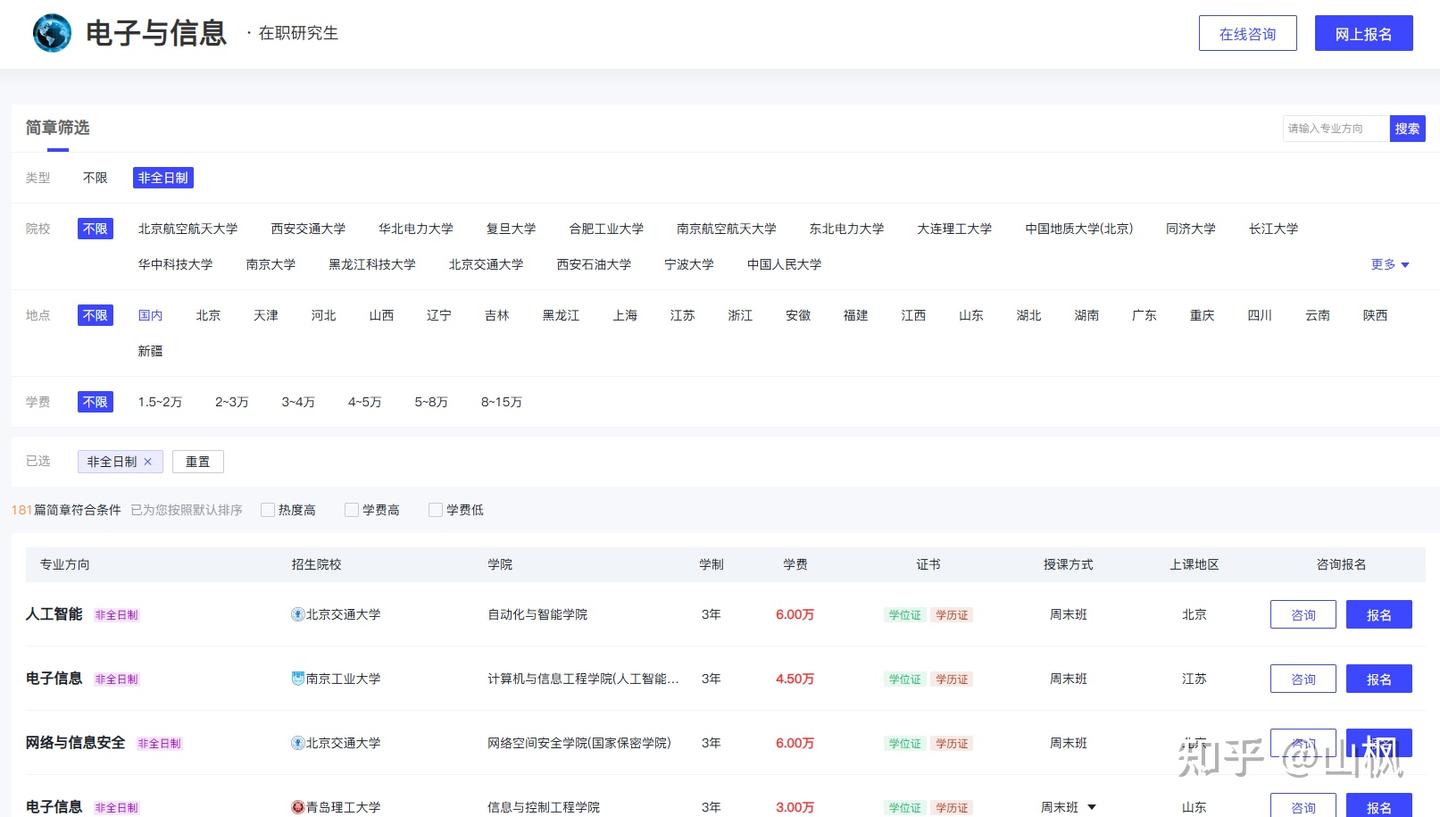Select 不限 in the 类型 filter
The height and width of the screenshot is (817, 1440).
tap(95, 178)
